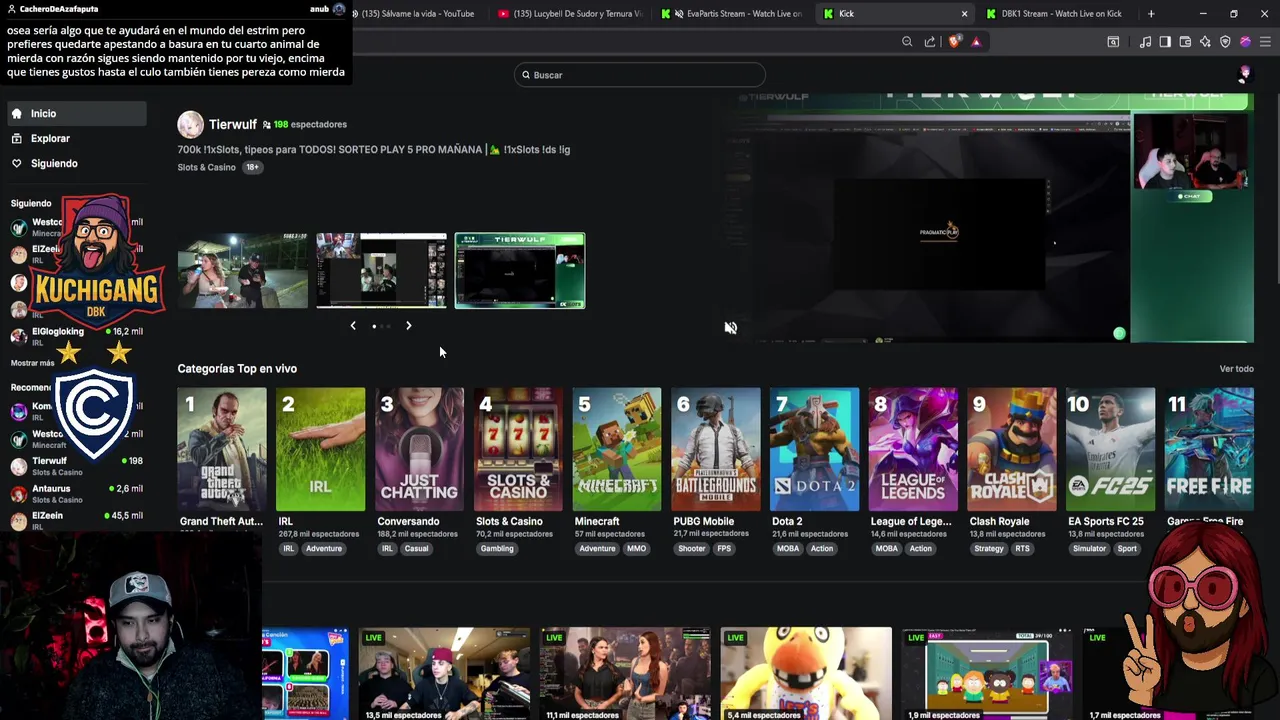Open the browser hamburger menu

click(x=1265, y=42)
